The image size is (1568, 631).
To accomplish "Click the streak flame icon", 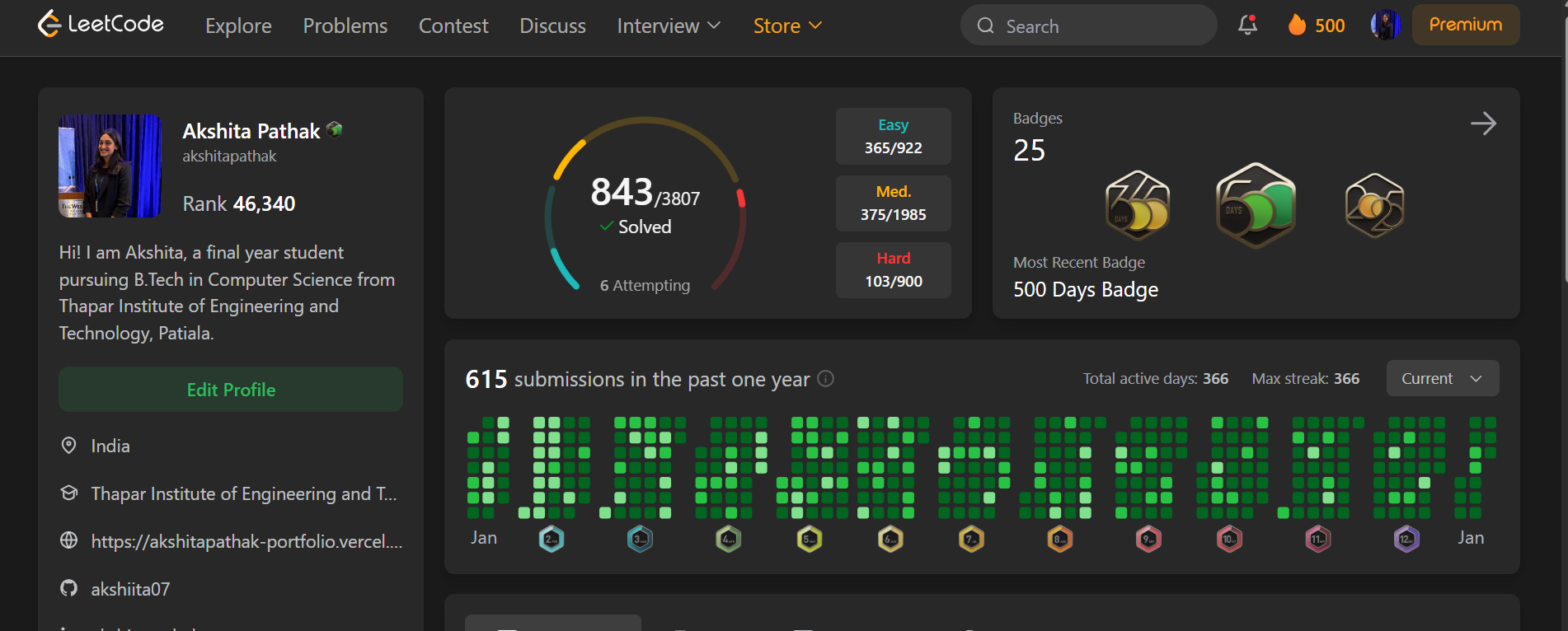I will 1297,26.
